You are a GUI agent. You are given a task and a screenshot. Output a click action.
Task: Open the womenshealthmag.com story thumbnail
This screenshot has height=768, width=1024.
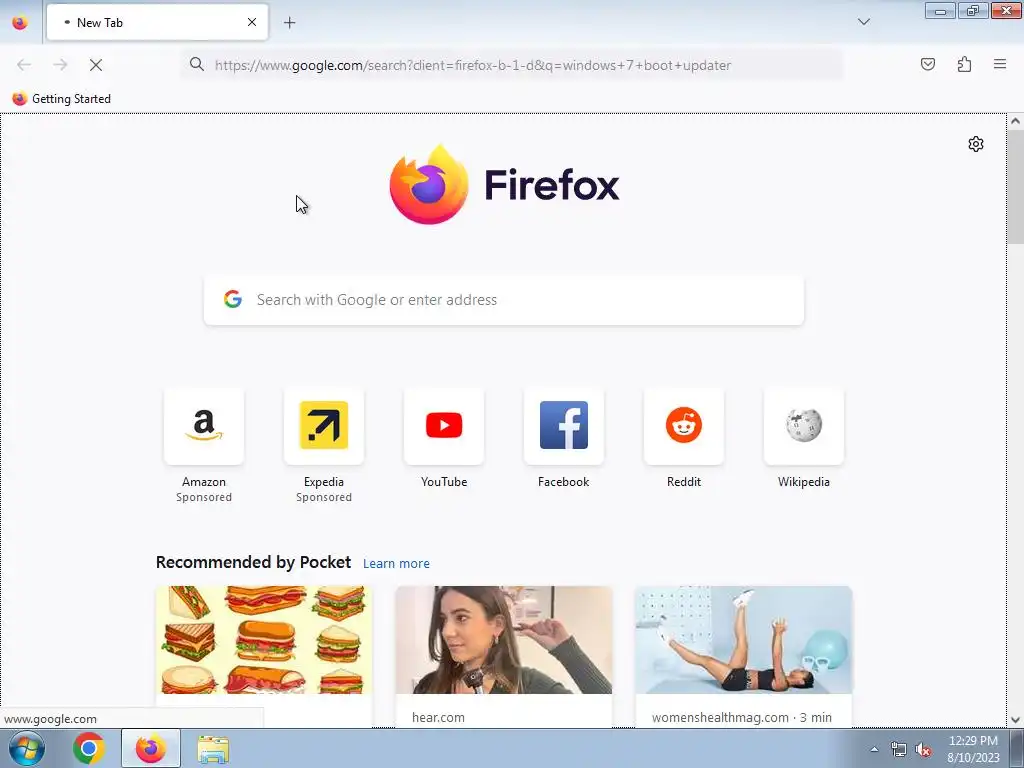tap(743, 640)
